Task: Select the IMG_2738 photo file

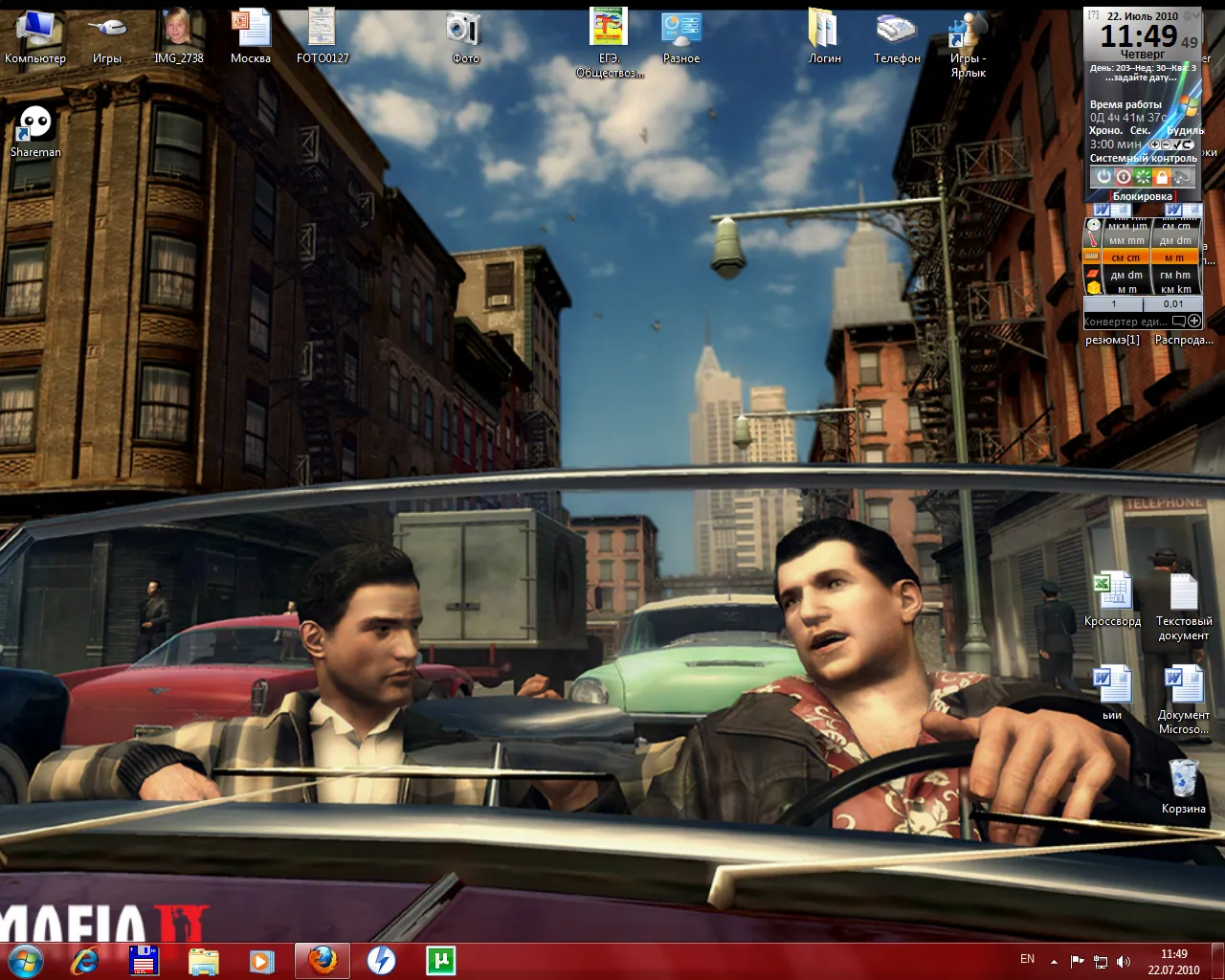Action: click(x=179, y=36)
